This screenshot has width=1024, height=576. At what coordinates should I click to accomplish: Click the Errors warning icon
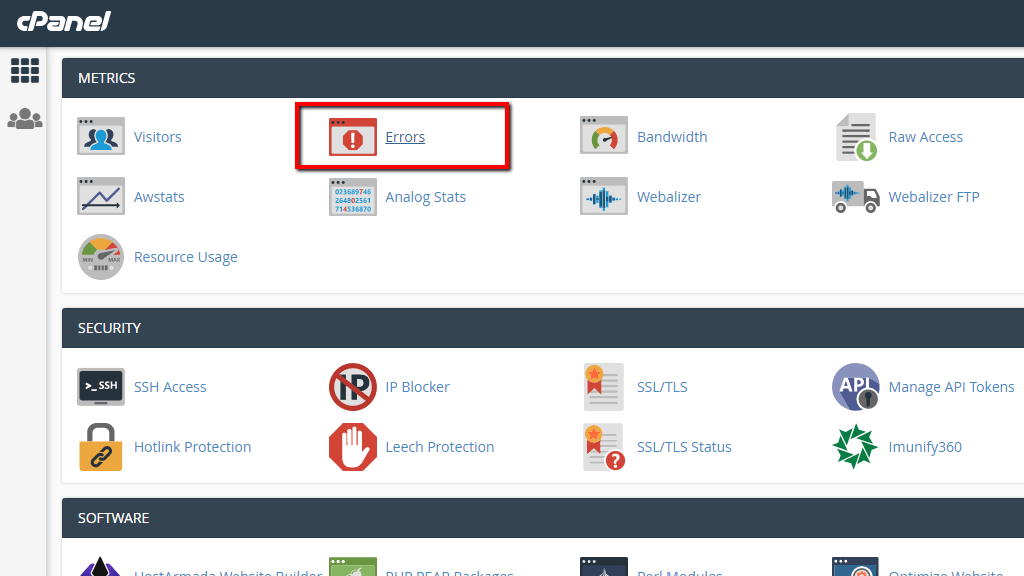point(352,136)
